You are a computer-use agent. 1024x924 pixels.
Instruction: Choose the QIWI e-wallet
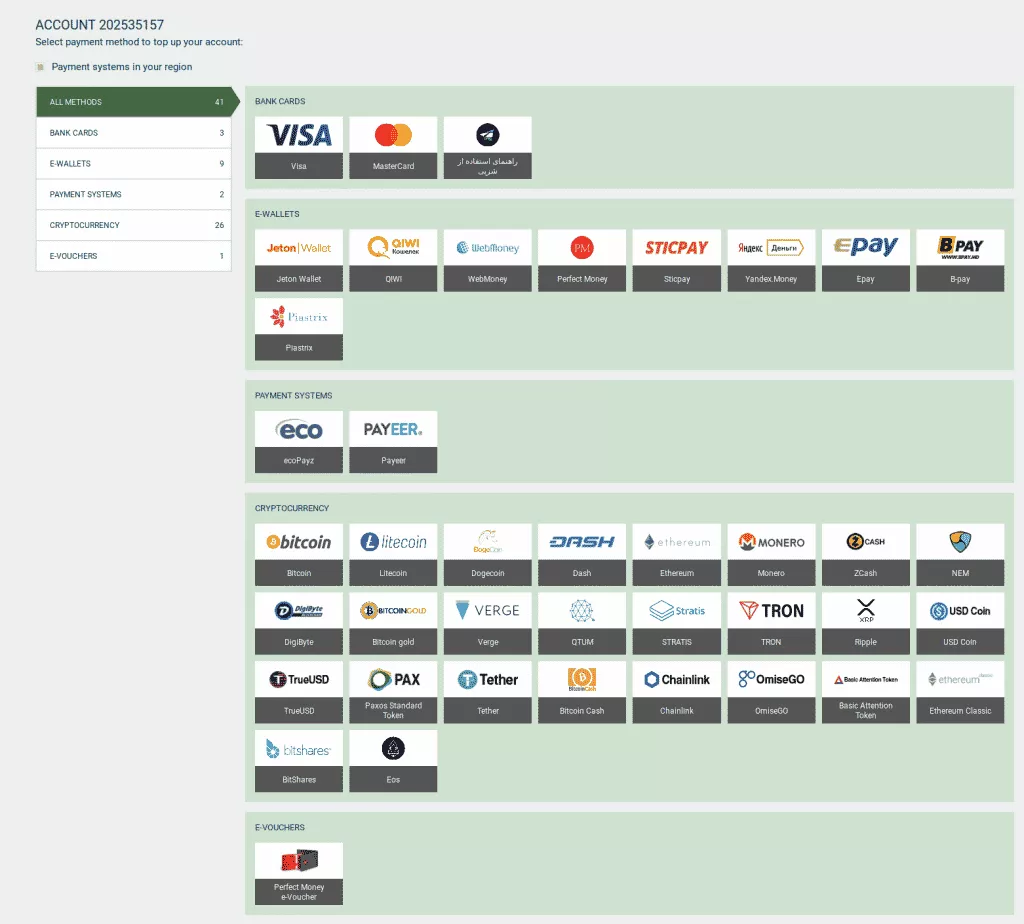coord(393,260)
